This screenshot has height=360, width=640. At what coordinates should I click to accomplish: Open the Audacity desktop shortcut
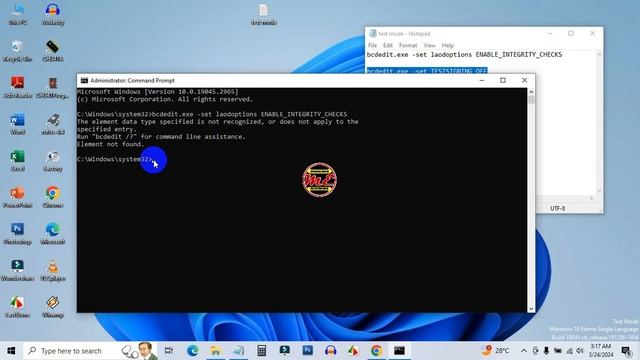pos(53,14)
